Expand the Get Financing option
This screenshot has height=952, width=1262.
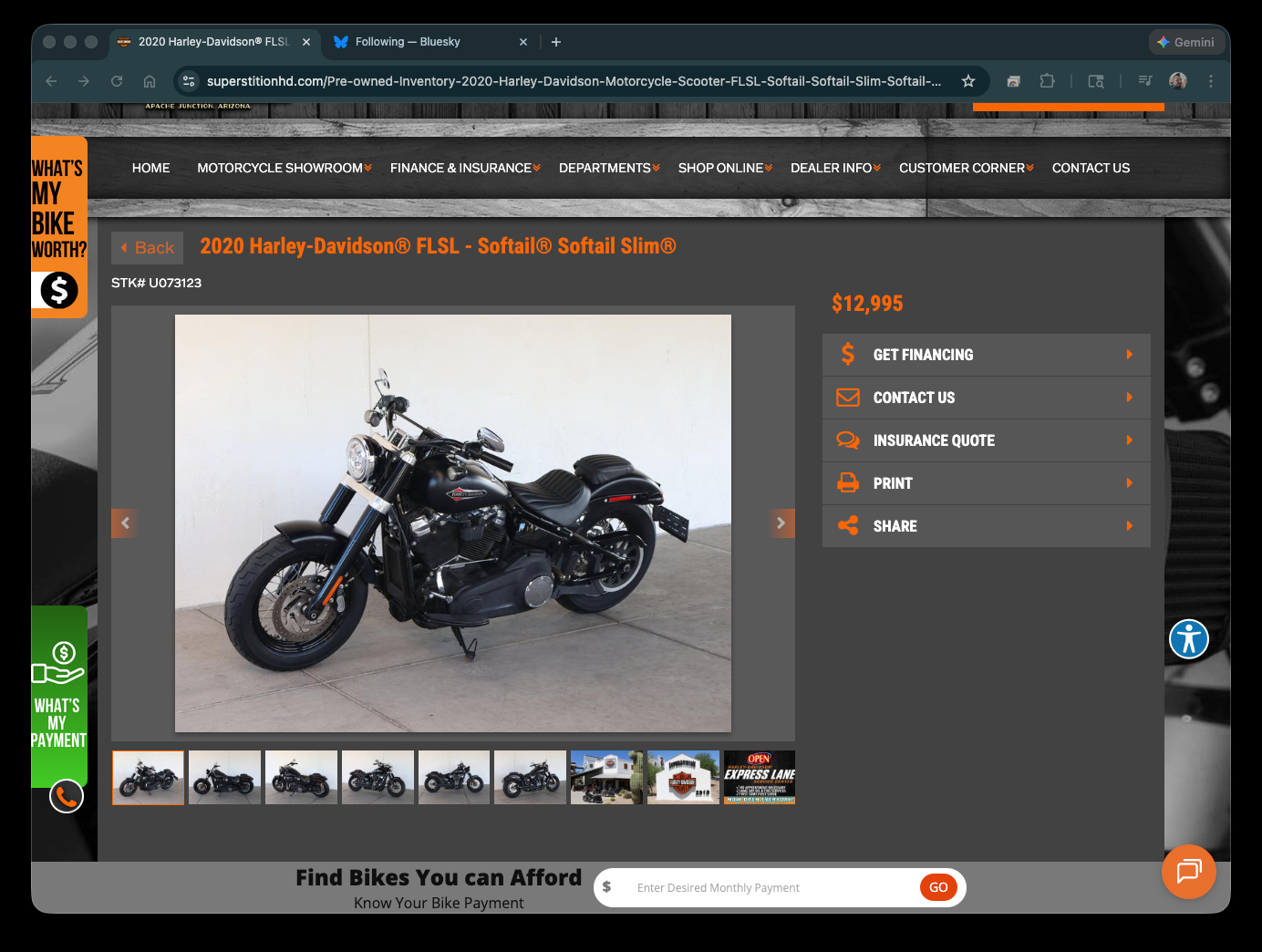point(986,355)
